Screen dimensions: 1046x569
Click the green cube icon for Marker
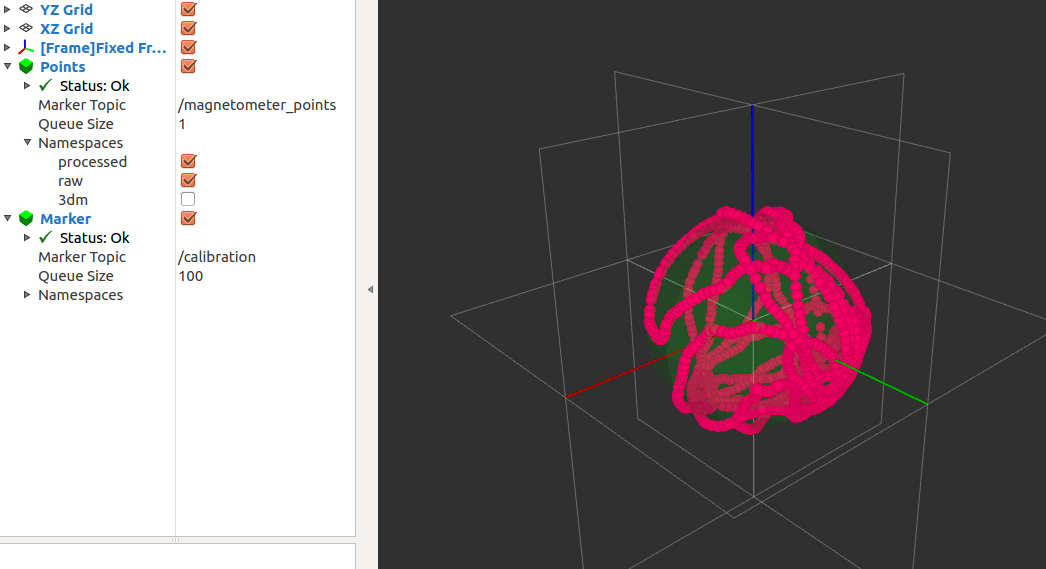click(x=26, y=219)
